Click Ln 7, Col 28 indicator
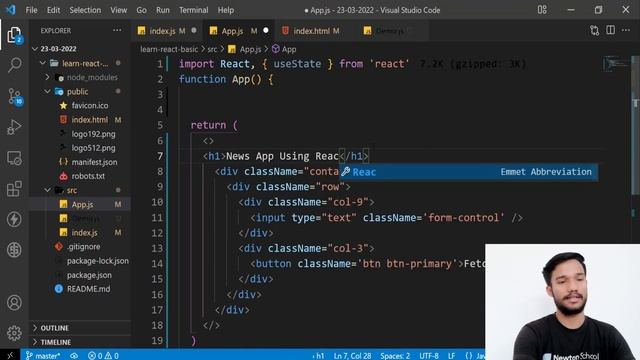Screen dimensions: 640x360 [352, 356]
